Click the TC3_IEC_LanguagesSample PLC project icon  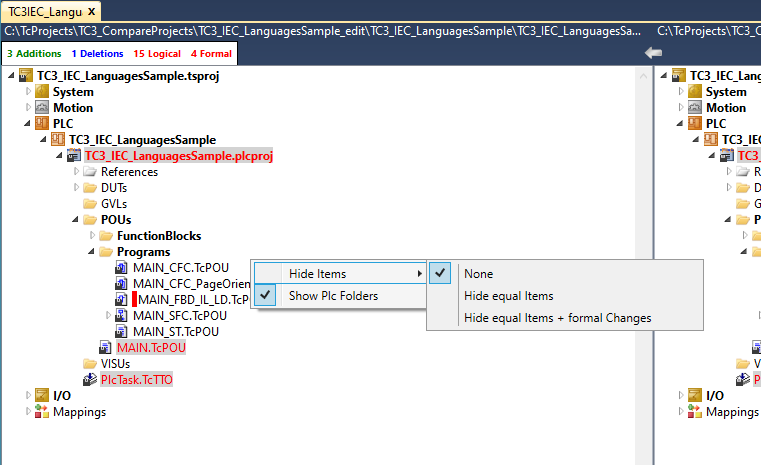point(58,140)
